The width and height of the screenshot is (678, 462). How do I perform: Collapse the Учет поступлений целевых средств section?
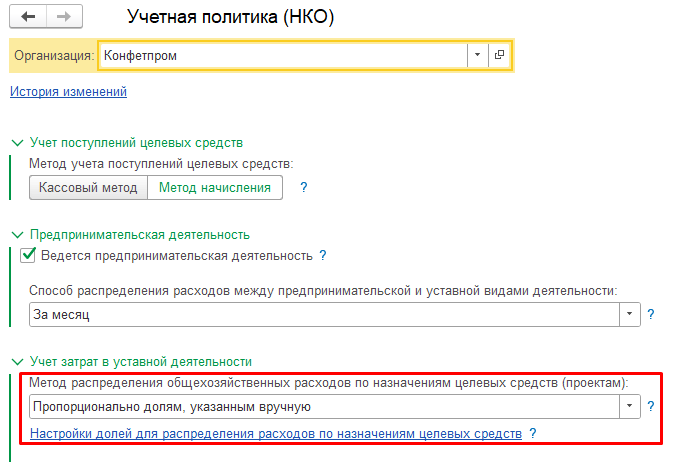coord(16,143)
